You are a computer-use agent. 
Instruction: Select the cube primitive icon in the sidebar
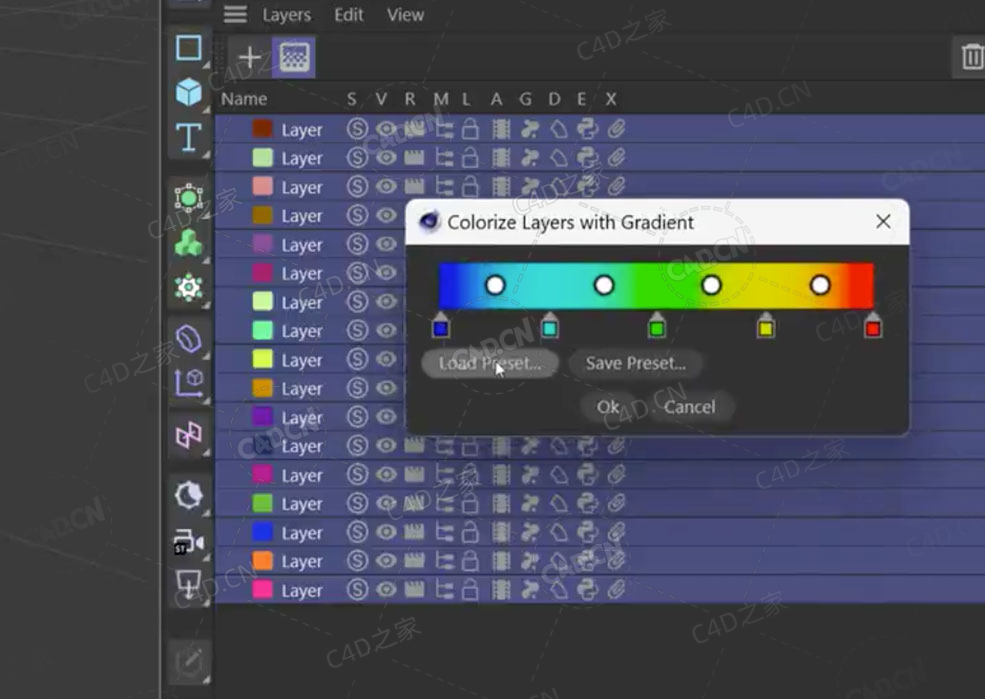coord(188,92)
